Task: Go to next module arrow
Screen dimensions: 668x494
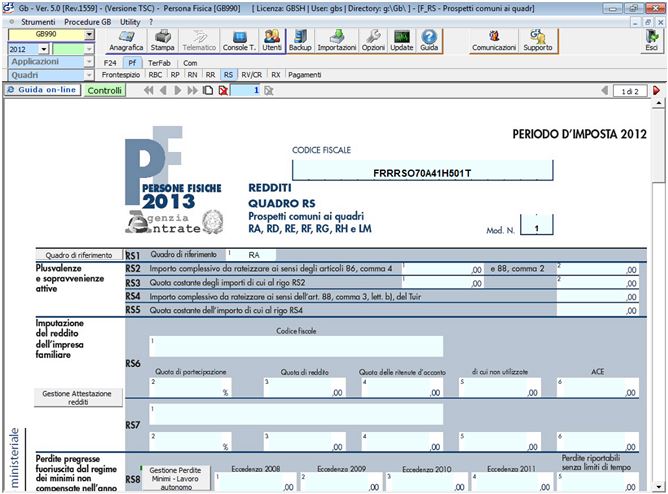Action: [178, 90]
